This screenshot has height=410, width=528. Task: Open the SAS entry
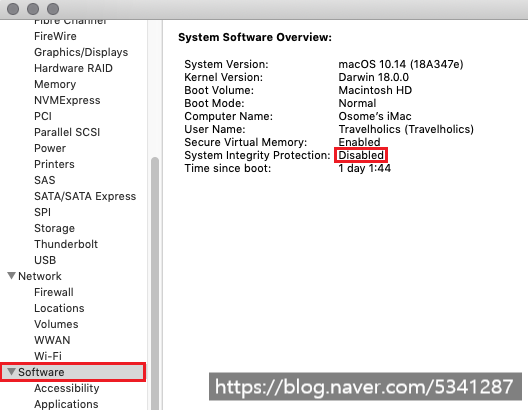[x=45, y=180]
